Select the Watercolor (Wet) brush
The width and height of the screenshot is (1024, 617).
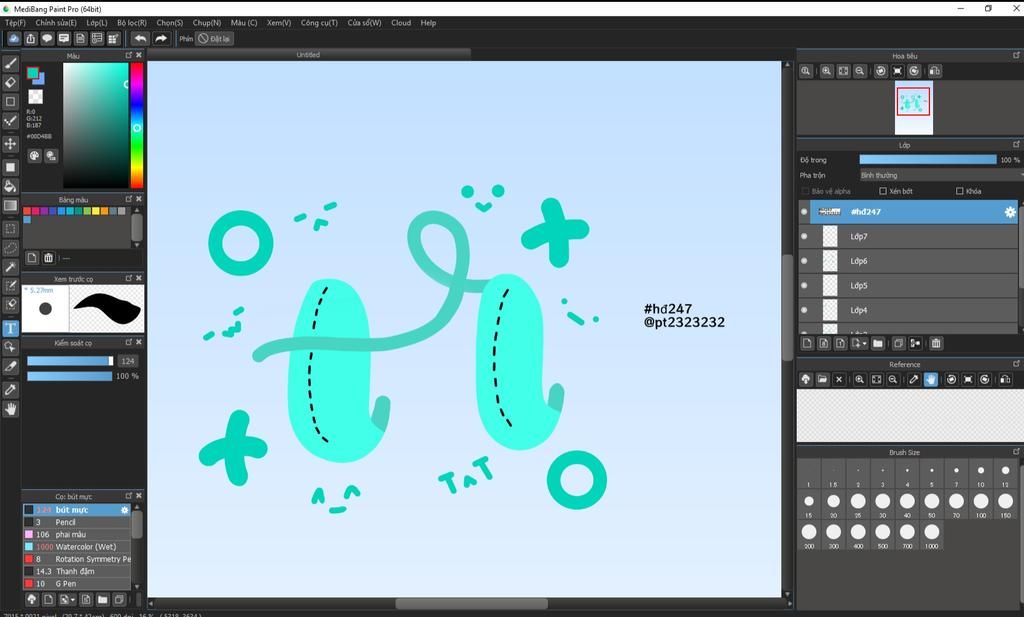coord(77,546)
